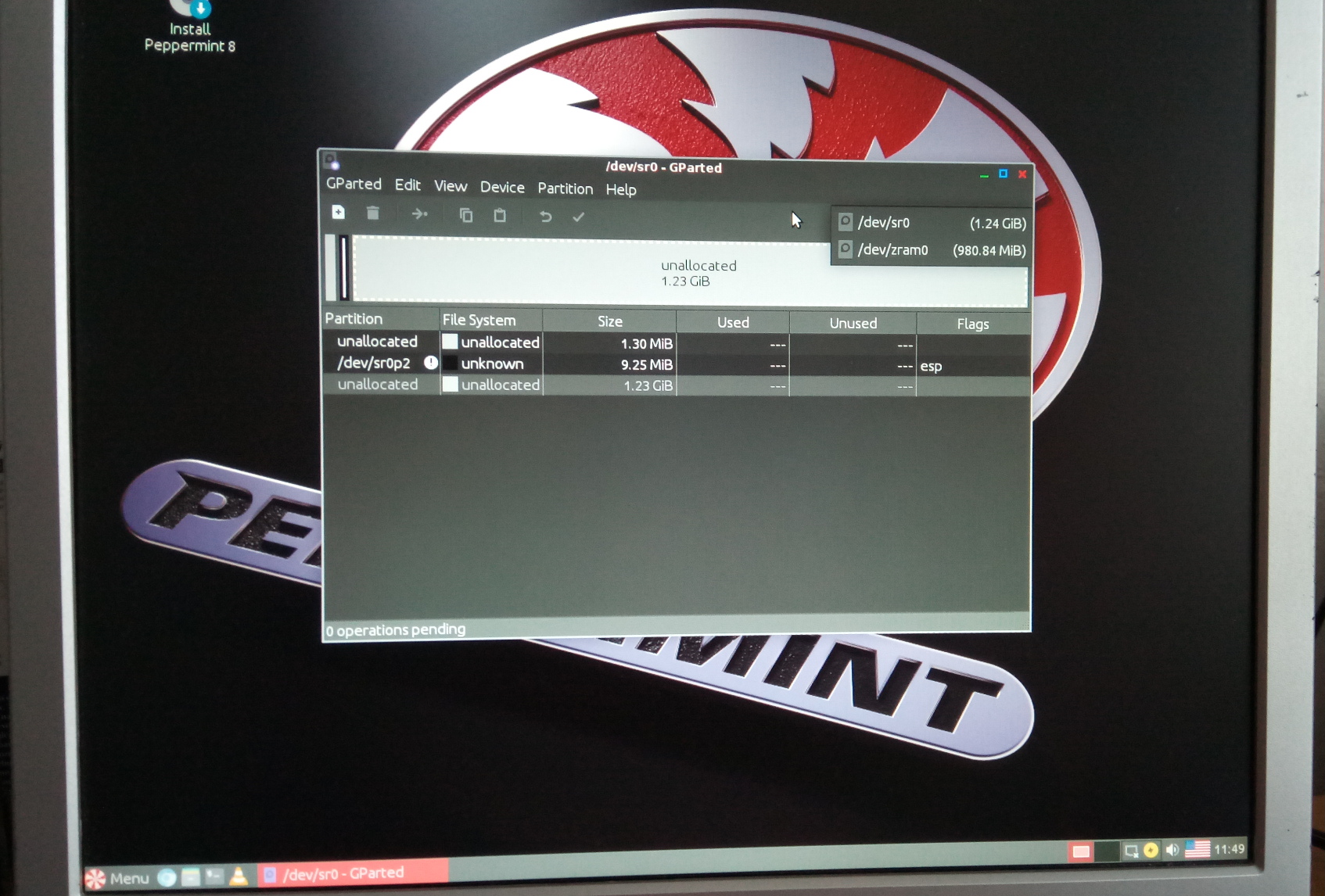
Task: Click the New partition toolbar icon
Action: (338, 212)
